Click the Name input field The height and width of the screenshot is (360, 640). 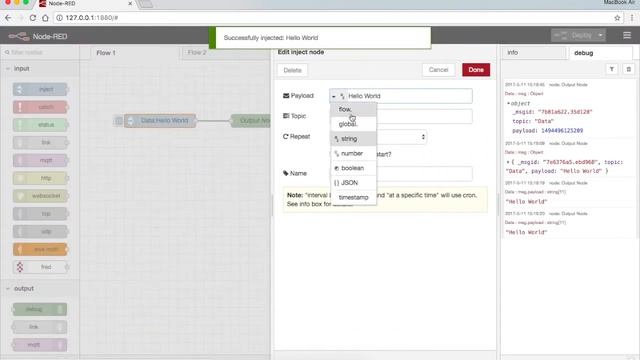point(401,173)
